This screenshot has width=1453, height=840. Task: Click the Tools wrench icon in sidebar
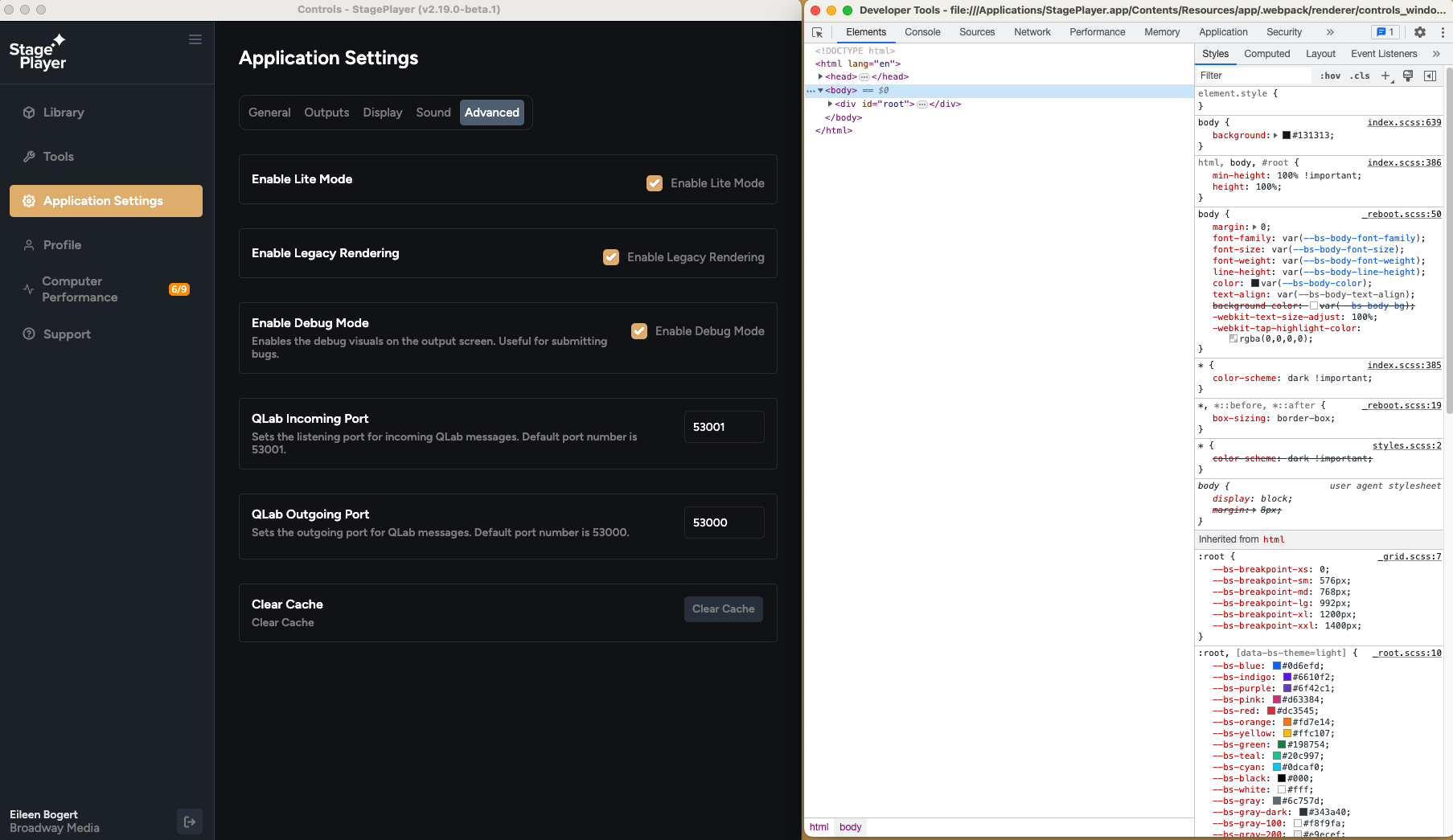[x=29, y=157]
